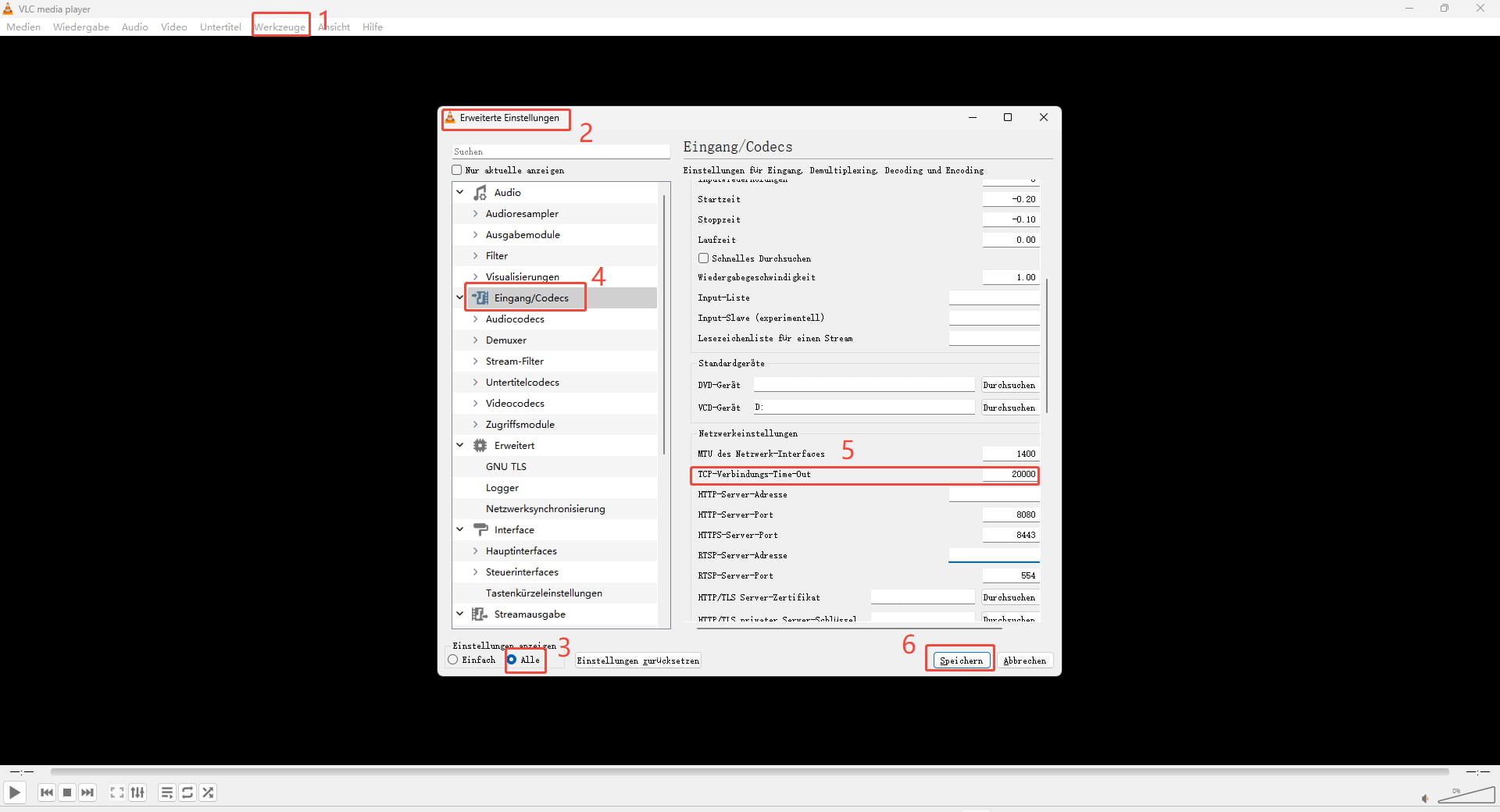The image size is (1500, 812).
Task: Select Untertitelcodecs tree item
Action: tap(523, 383)
